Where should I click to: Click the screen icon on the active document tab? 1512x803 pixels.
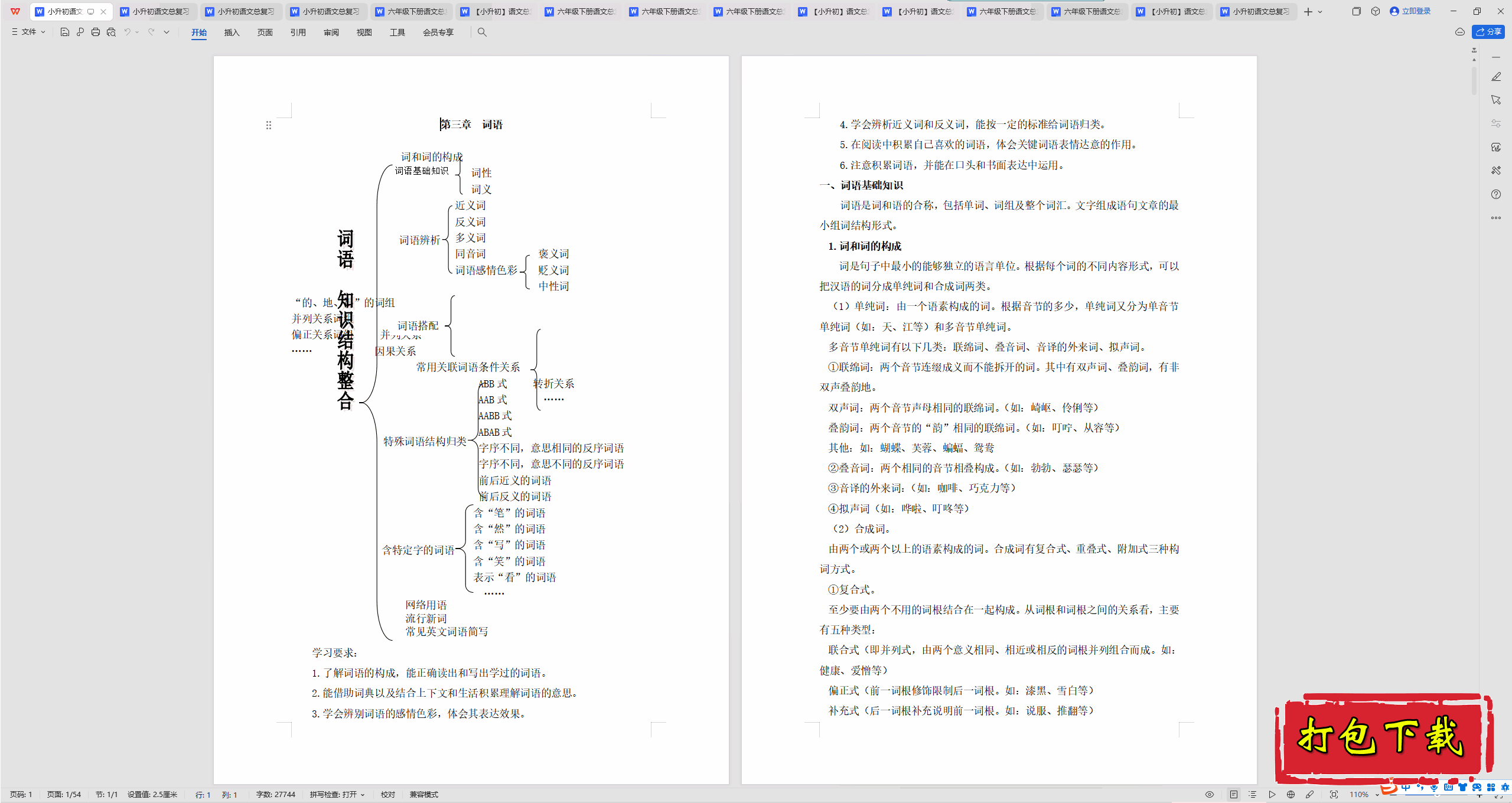(x=91, y=11)
